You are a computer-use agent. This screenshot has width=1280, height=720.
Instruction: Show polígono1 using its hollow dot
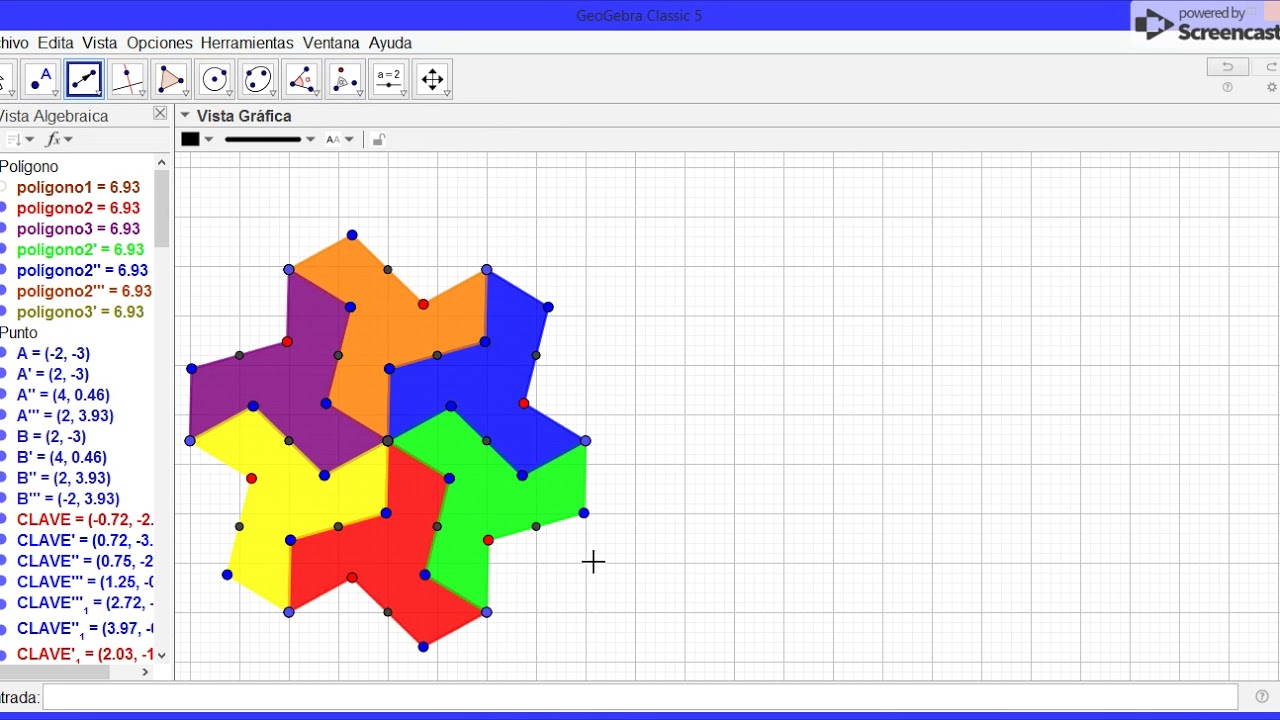click(x=3, y=187)
